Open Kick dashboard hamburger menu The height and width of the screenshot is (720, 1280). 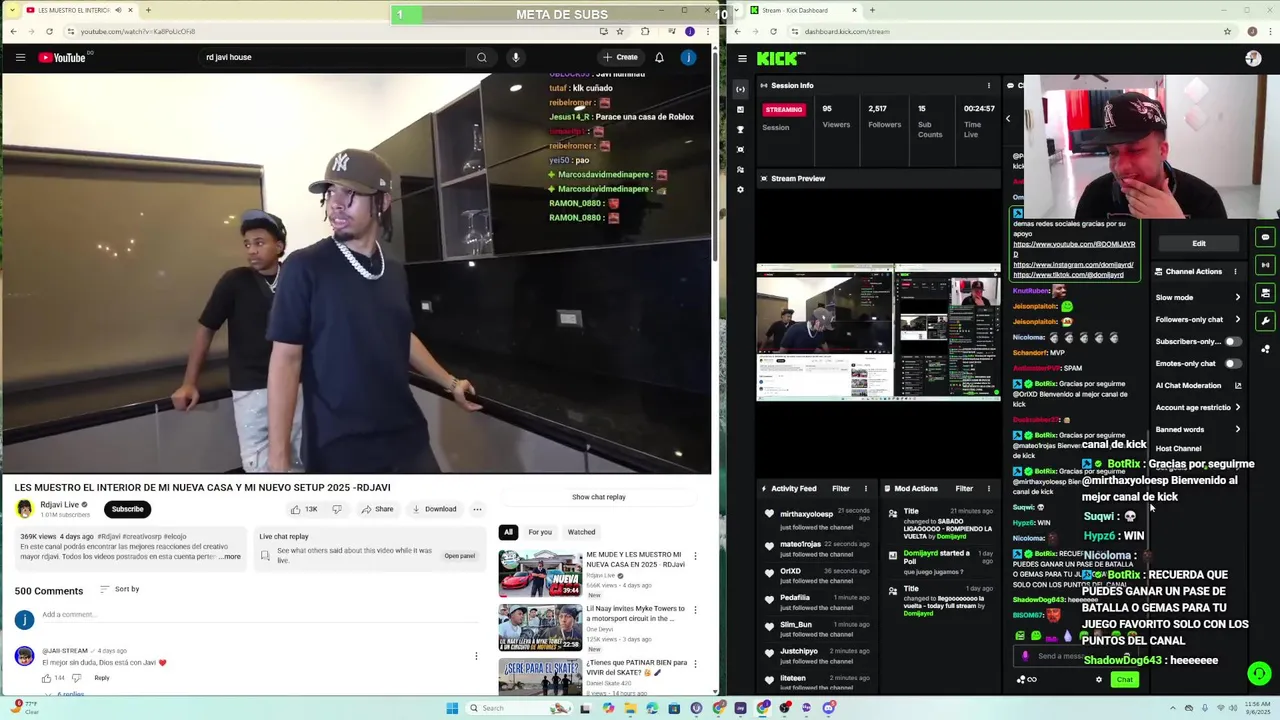[742, 59]
